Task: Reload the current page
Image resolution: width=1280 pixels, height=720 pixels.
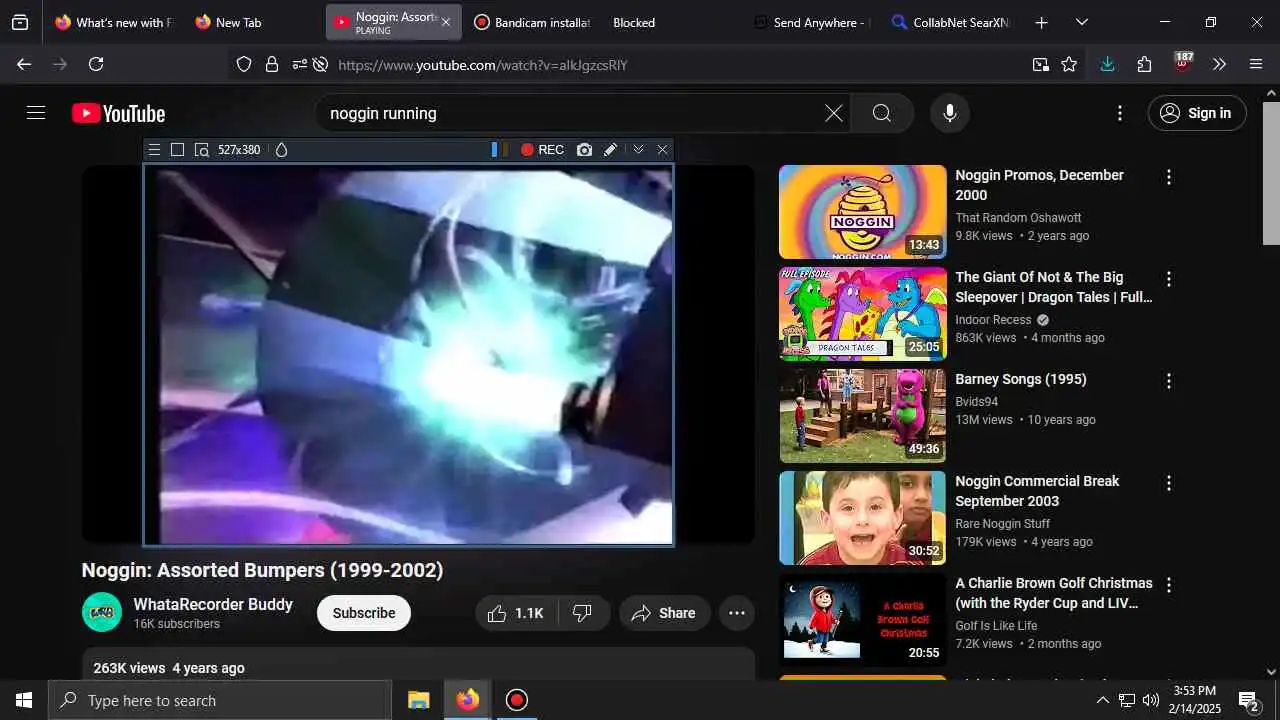Action: pos(96,64)
